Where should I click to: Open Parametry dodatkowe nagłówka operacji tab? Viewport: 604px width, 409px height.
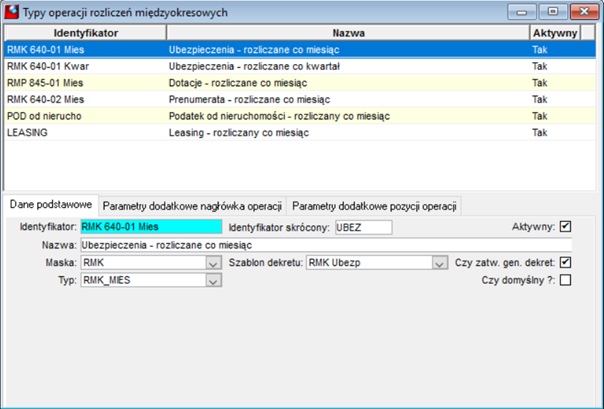(192, 206)
